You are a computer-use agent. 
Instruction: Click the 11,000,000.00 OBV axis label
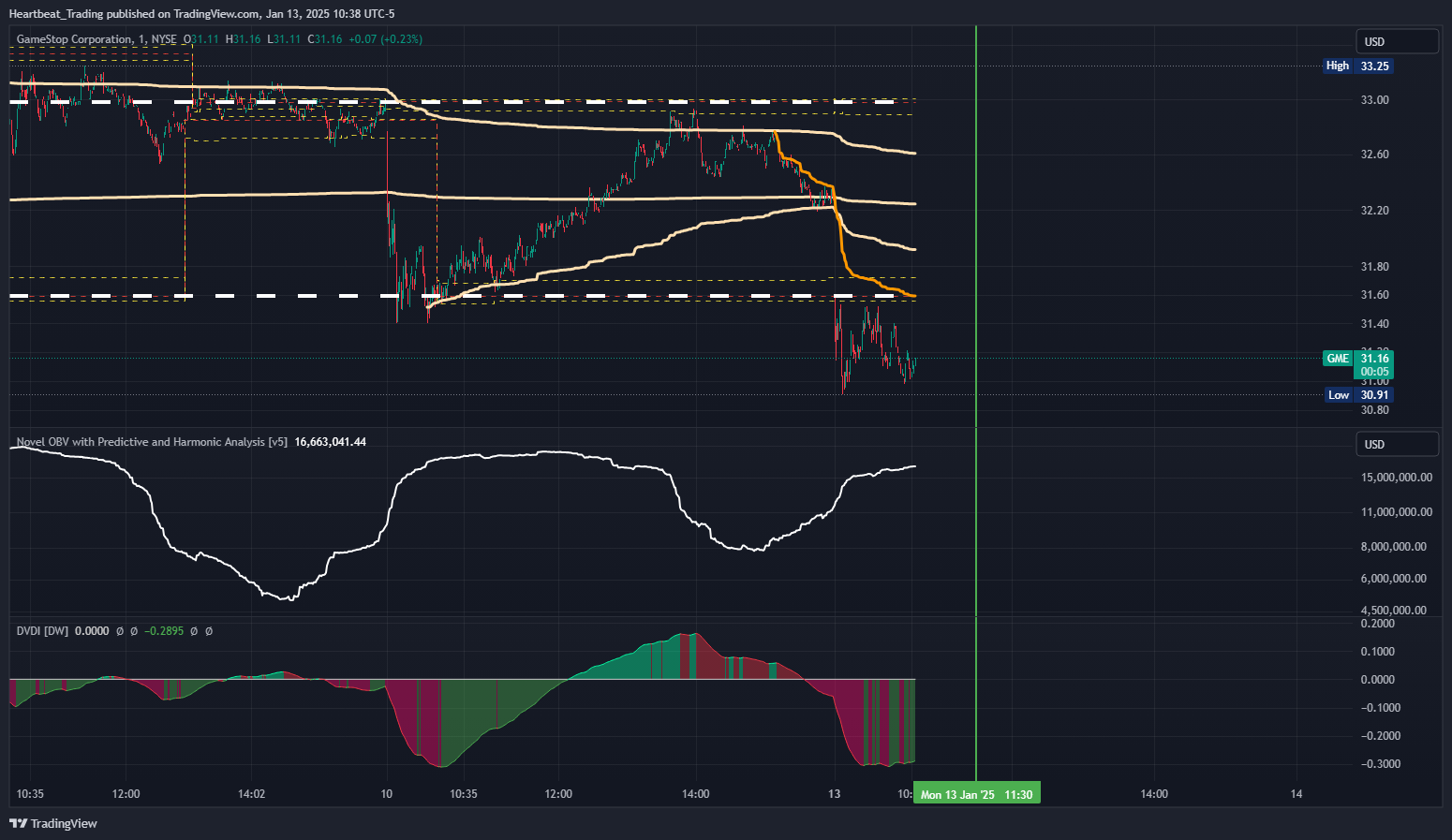click(1396, 512)
